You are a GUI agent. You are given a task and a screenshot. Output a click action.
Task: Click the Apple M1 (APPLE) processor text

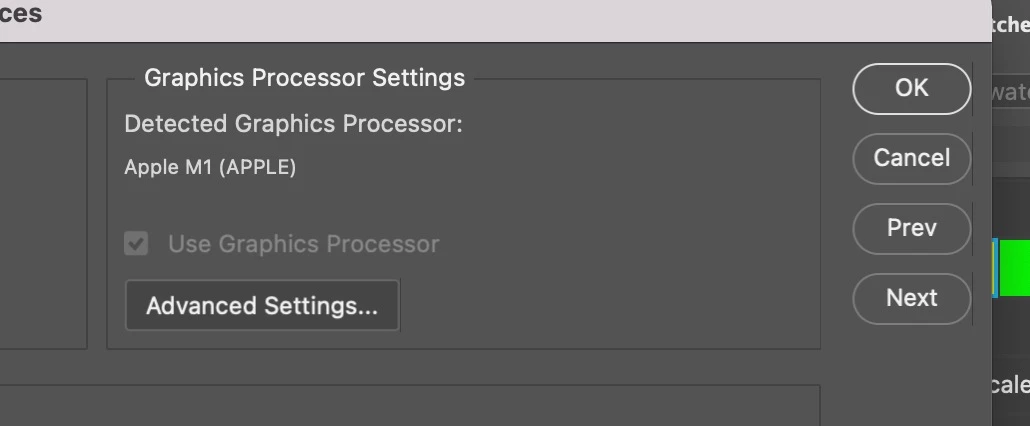210,167
